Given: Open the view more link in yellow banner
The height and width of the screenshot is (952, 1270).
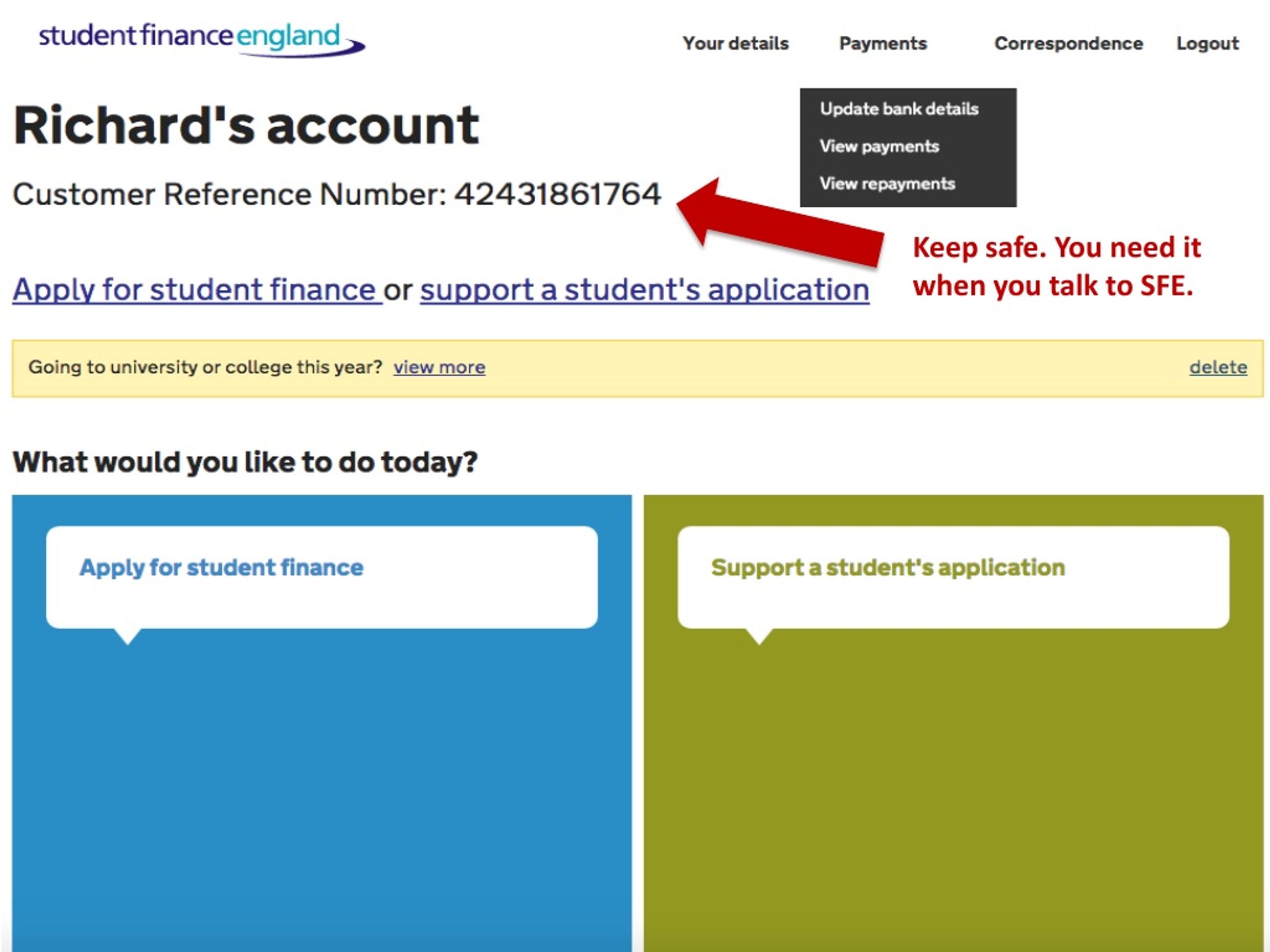Looking at the screenshot, I should tap(439, 367).
